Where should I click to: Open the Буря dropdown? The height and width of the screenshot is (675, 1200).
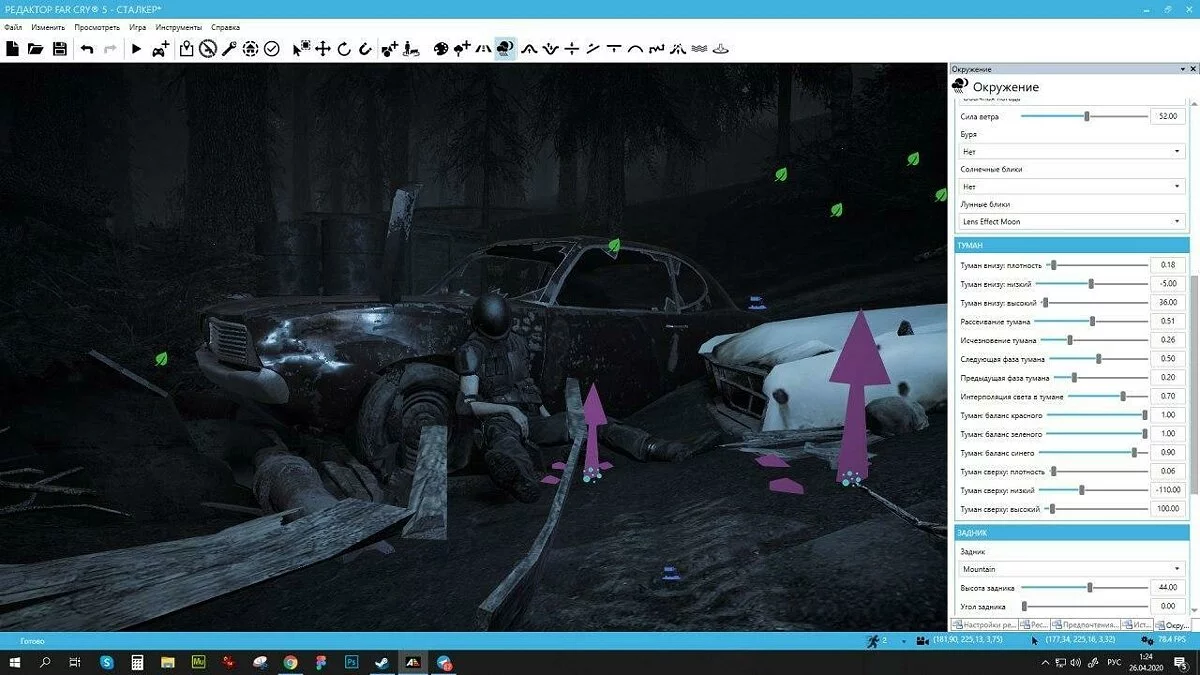coord(1071,152)
